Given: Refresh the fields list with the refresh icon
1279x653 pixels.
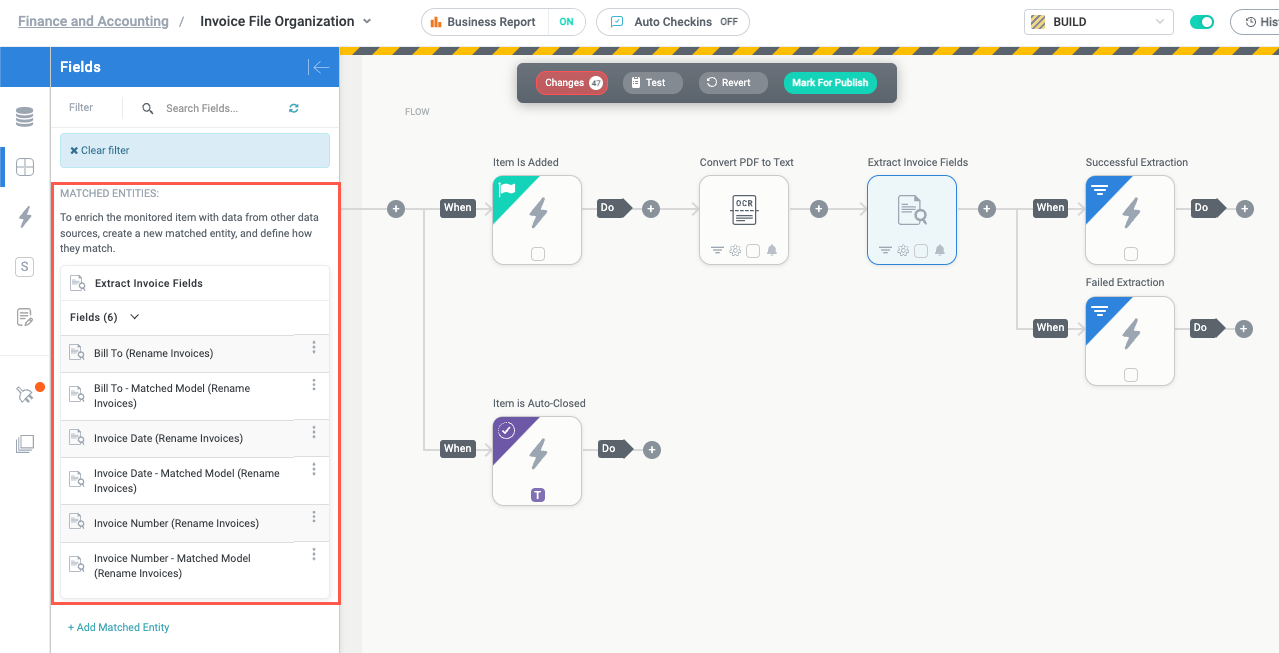Looking at the screenshot, I should (x=293, y=107).
